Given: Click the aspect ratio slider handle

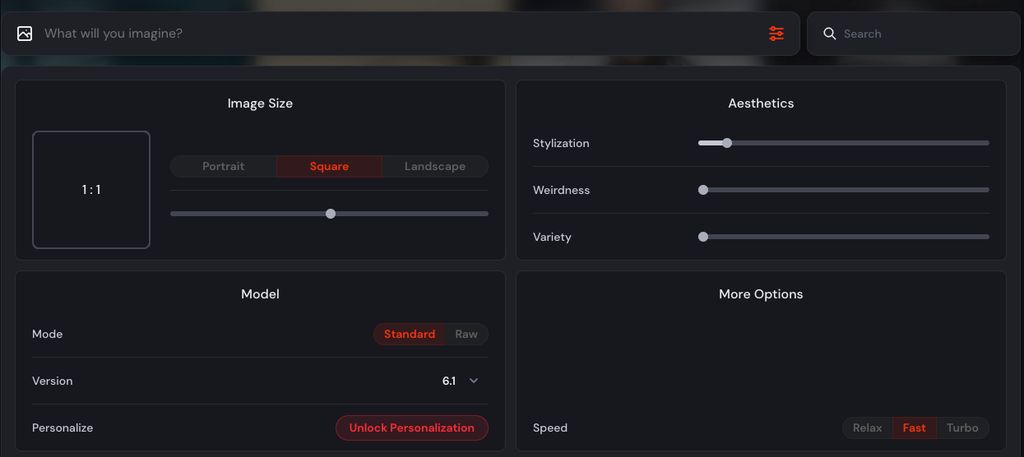Looking at the screenshot, I should coord(330,213).
